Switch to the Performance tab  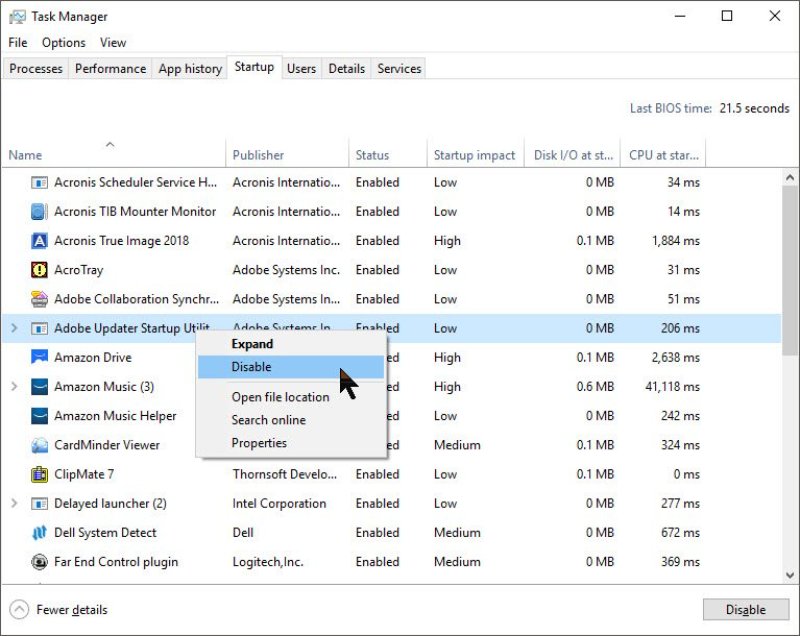pos(110,68)
